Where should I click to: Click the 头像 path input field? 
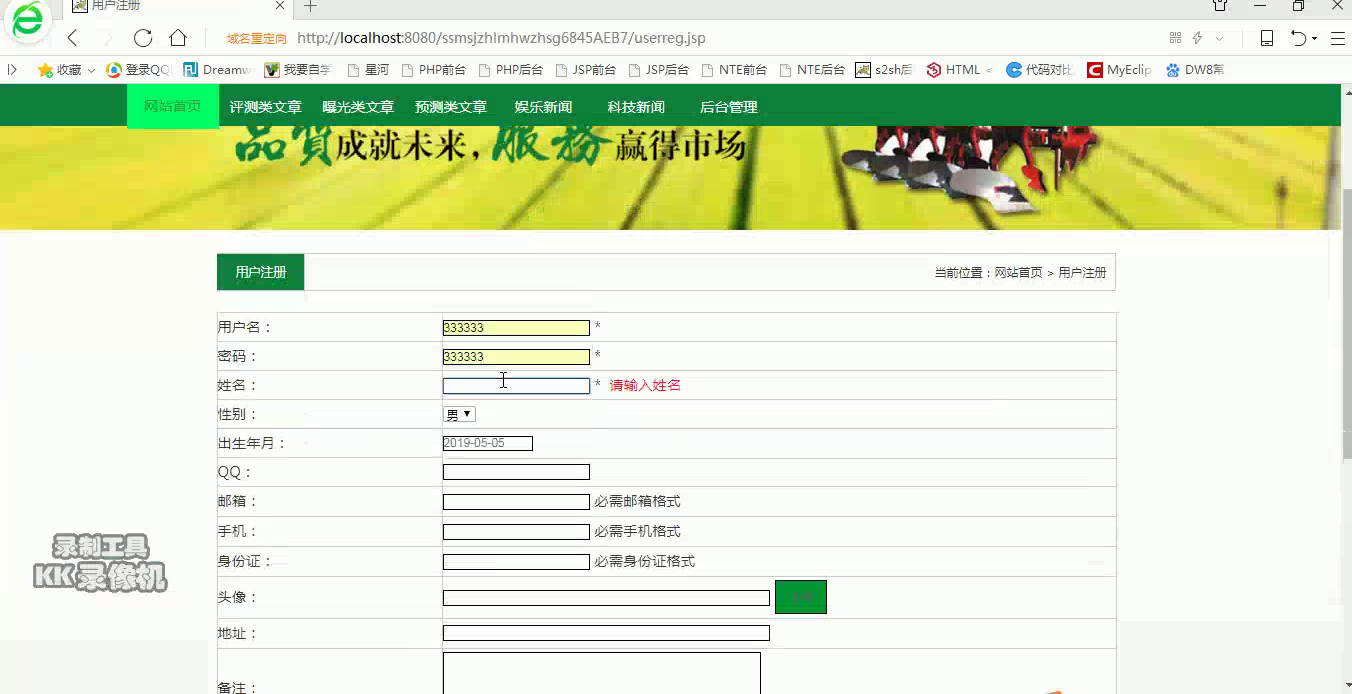point(606,598)
